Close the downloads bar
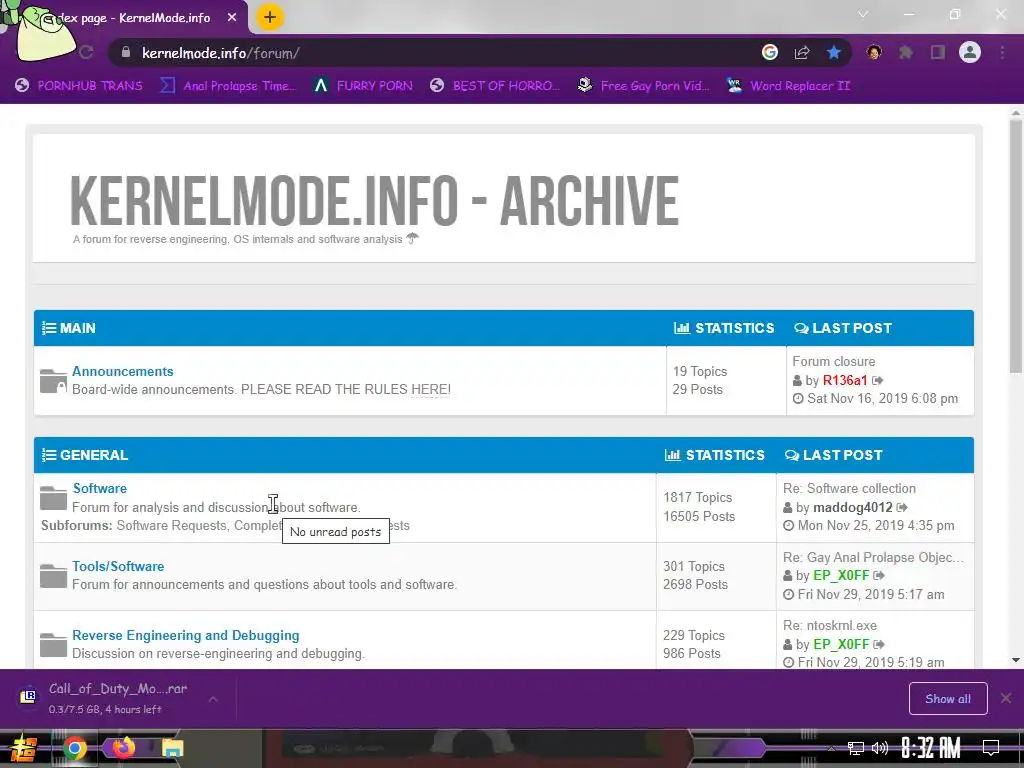Viewport: 1024px width, 768px height. (1006, 699)
